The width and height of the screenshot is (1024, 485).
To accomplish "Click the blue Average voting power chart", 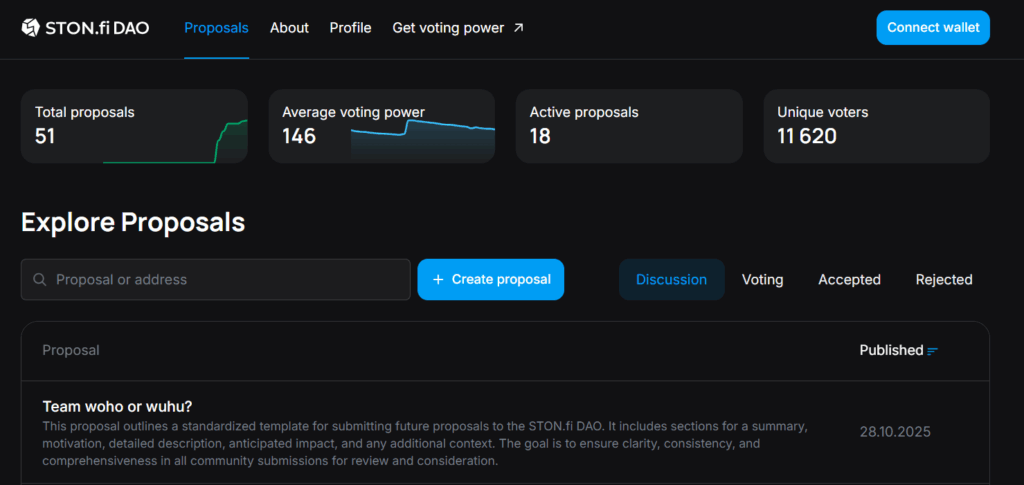I will (423, 138).
